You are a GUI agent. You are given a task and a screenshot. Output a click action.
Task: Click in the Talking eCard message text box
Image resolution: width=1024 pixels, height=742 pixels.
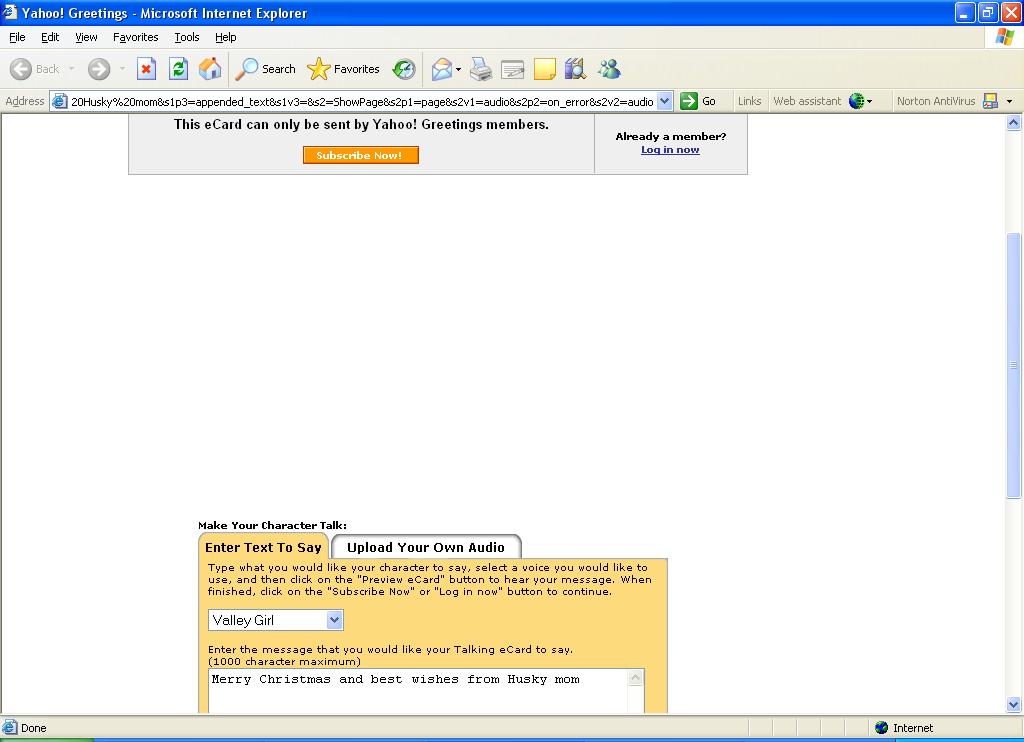point(418,691)
